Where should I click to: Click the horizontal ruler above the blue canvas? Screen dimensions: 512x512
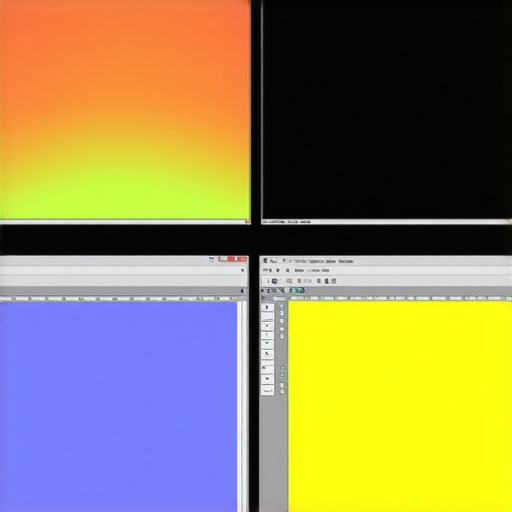click(x=120, y=299)
